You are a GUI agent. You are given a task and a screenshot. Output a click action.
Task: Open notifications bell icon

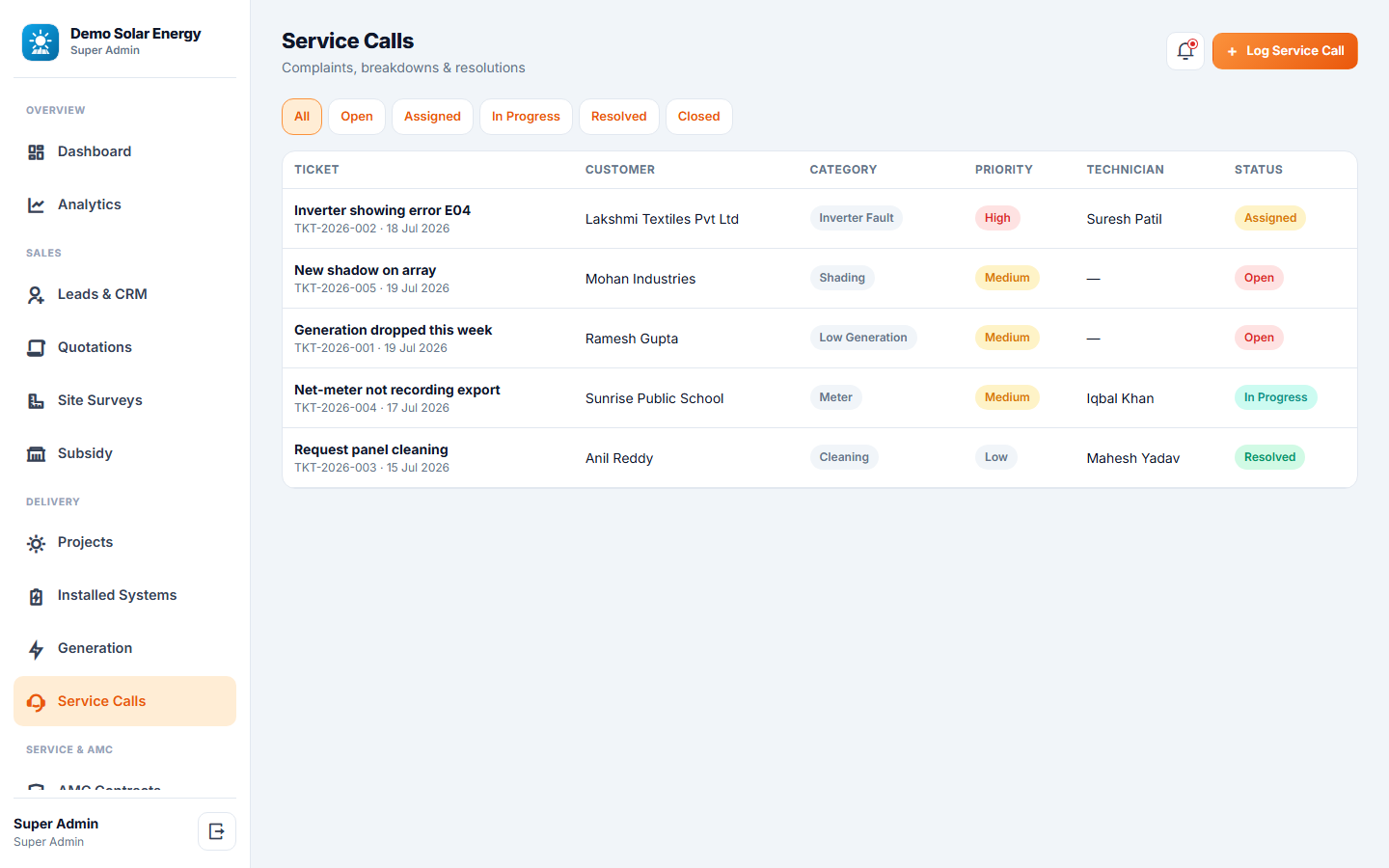click(x=1185, y=51)
